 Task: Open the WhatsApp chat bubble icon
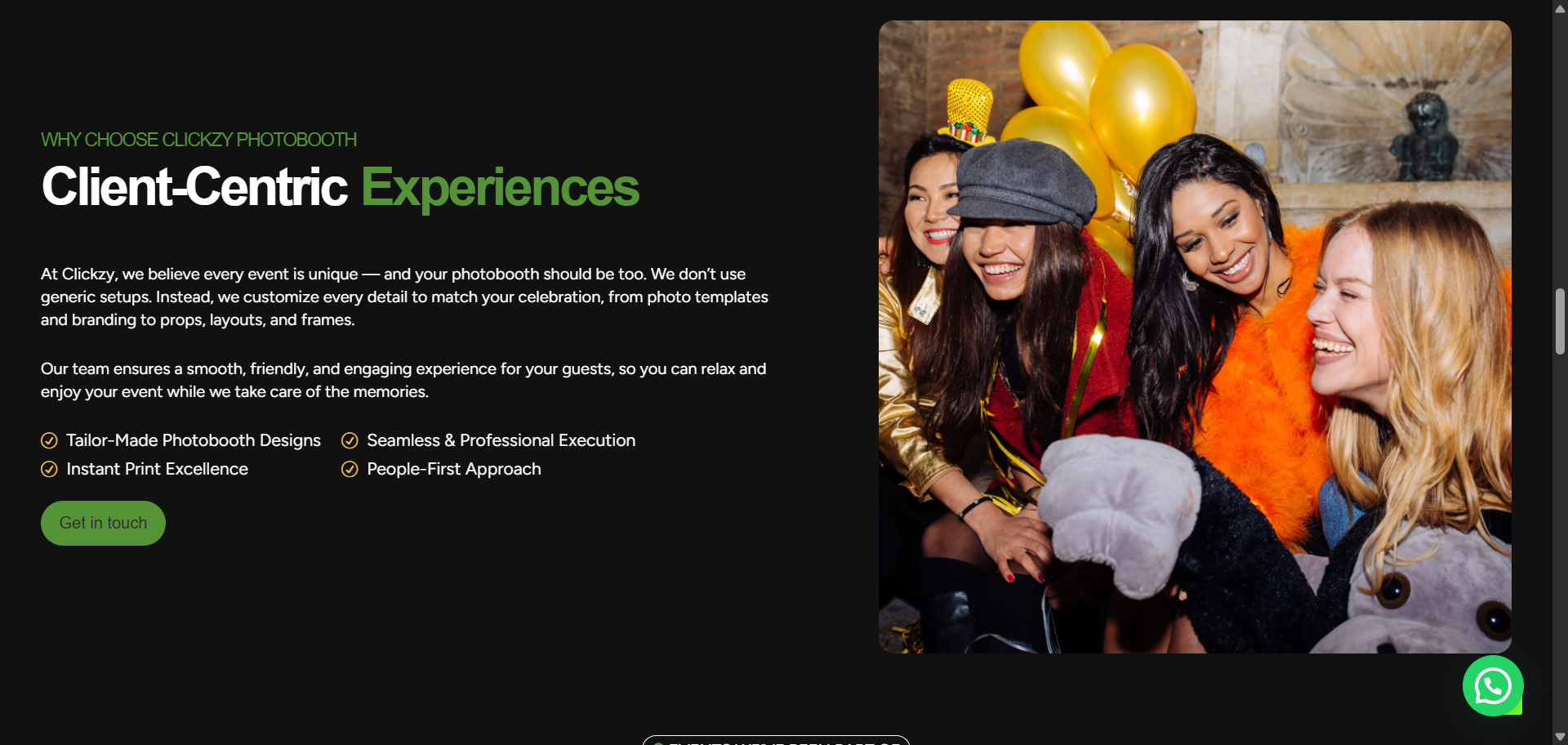(1492, 685)
